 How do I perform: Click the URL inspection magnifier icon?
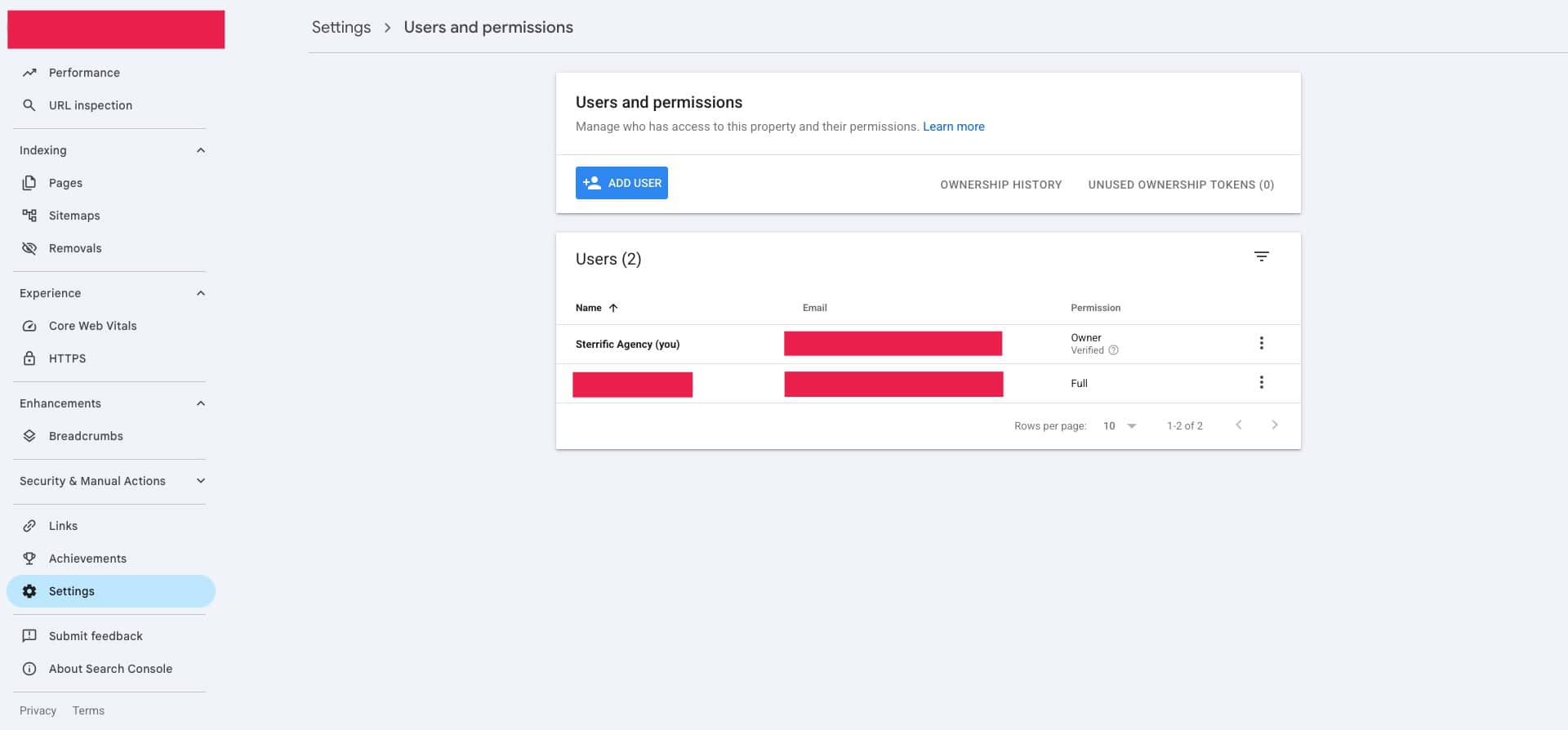click(29, 105)
